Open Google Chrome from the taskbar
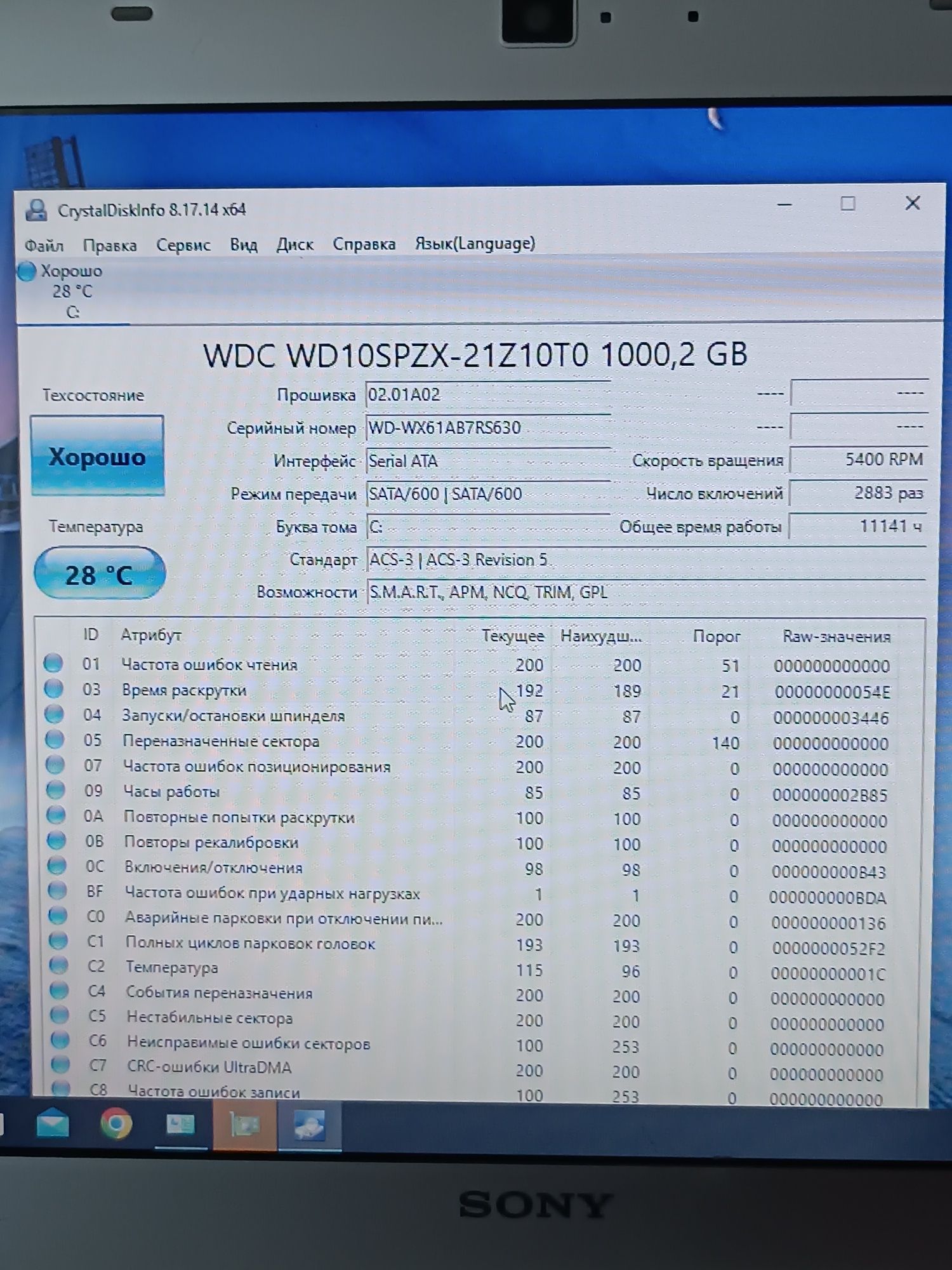This screenshot has height=1270, width=952. (116, 1125)
